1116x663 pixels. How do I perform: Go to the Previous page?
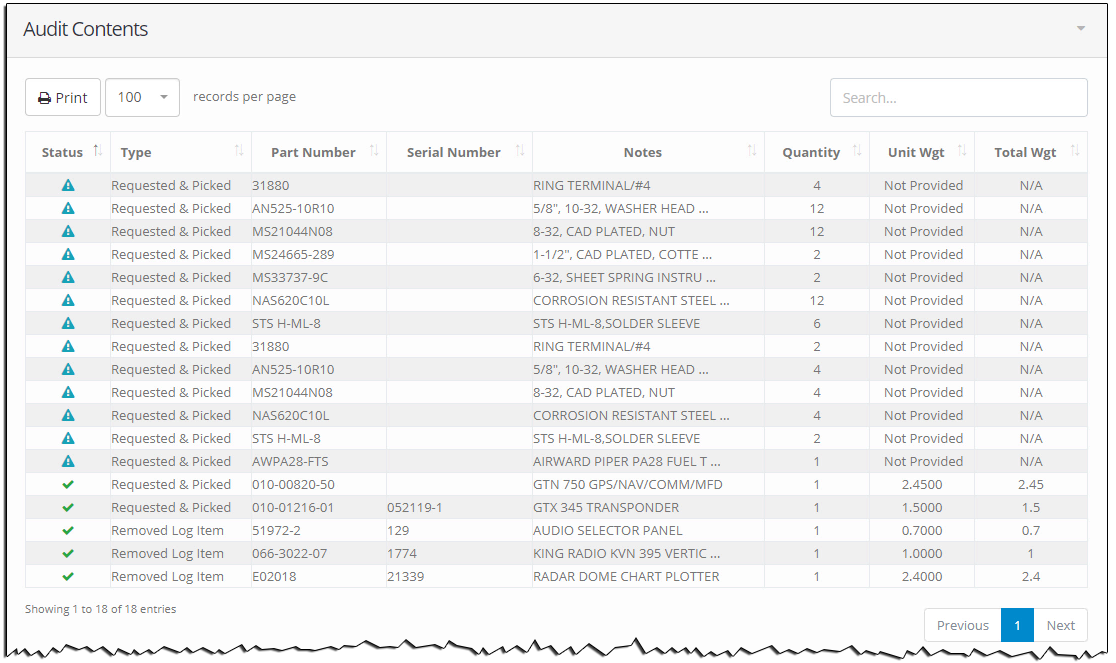click(962, 625)
